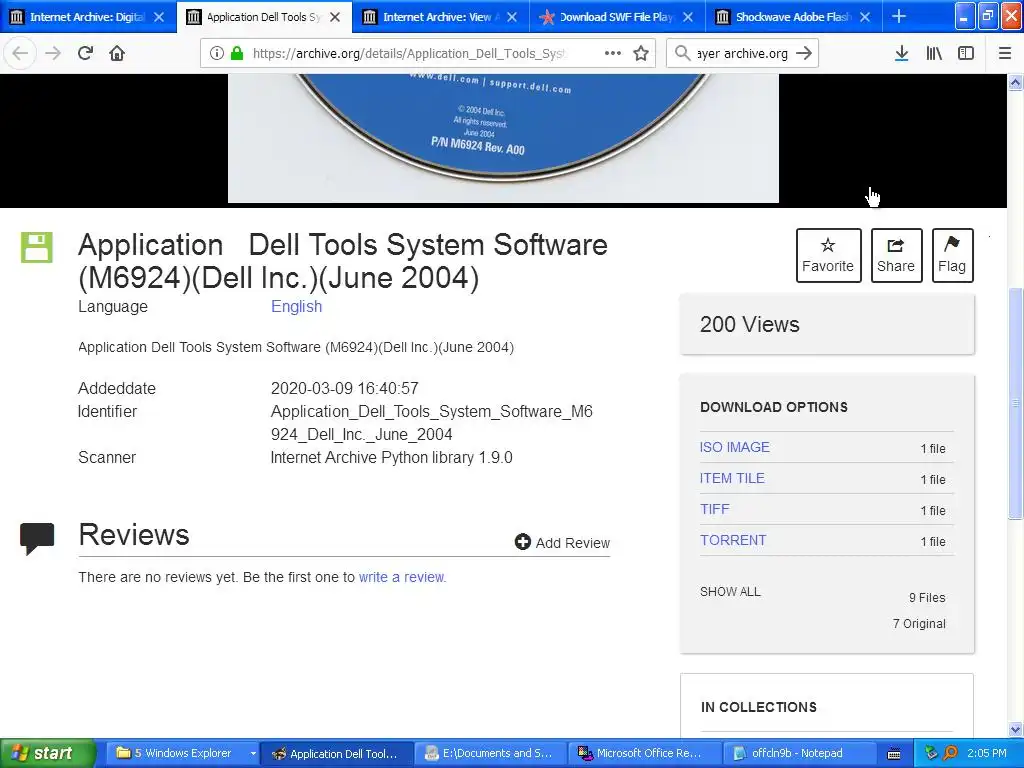This screenshot has width=1024, height=768.
Task: Open the Library bookmarks panel
Action: 934,53
